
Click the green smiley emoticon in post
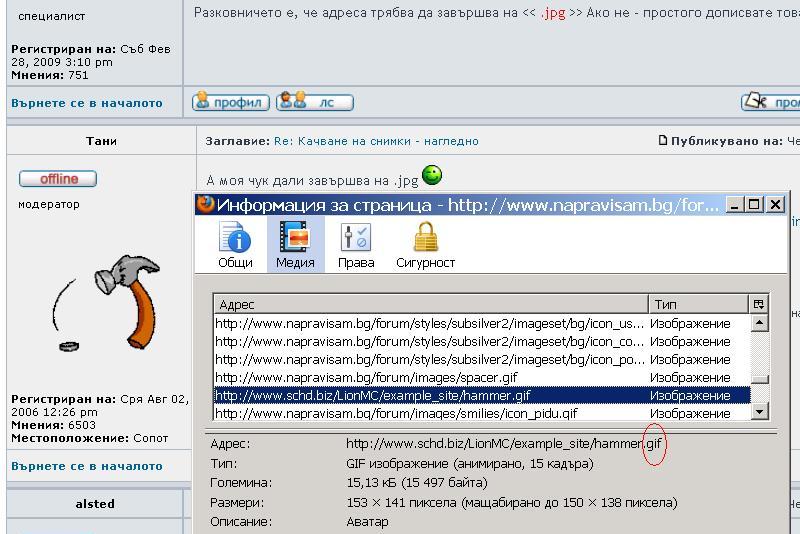coord(432,175)
